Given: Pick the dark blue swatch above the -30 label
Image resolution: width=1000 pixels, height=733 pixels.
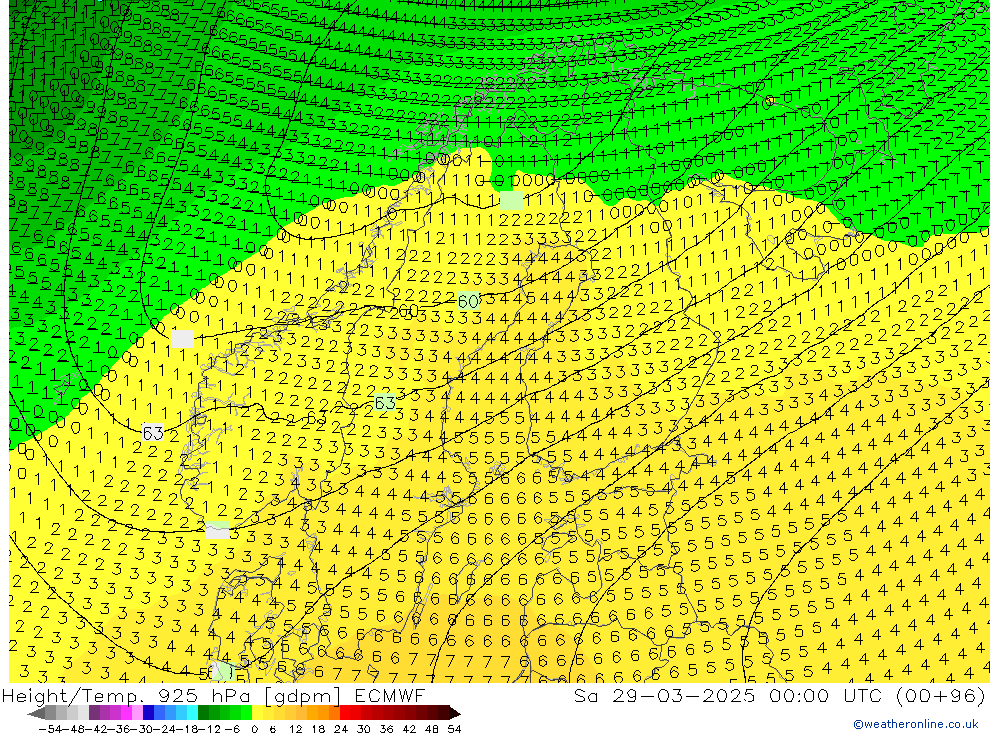Looking at the screenshot, I should [x=148, y=713].
